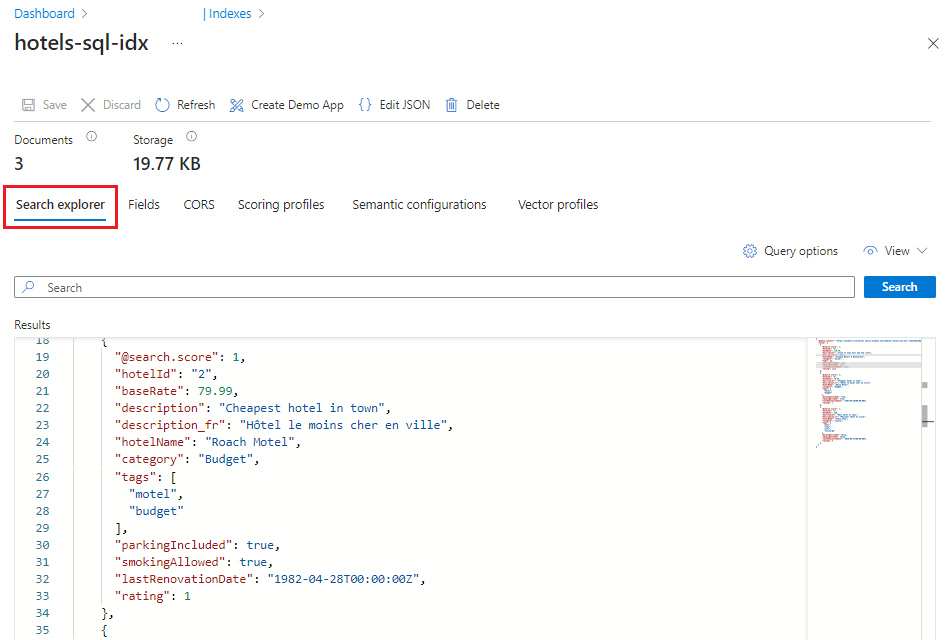The height and width of the screenshot is (640, 949).
Task: Expand the Dashboard breadcrumb chevron
Action: (x=83, y=13)
